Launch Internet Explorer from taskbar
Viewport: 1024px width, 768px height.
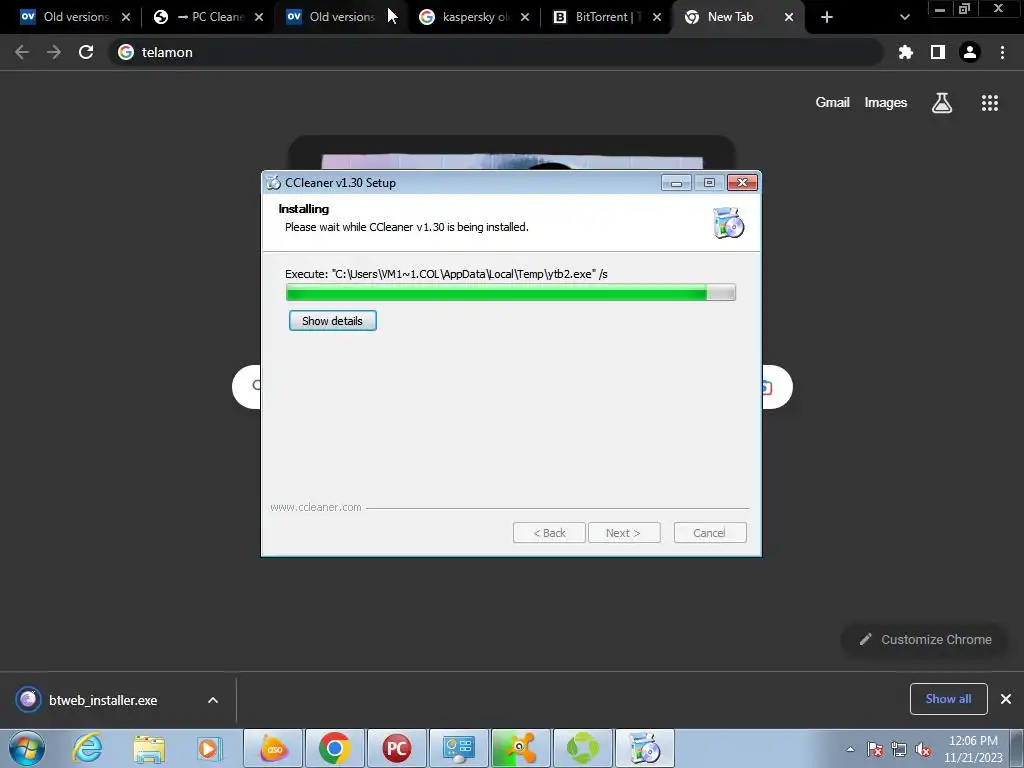[x=87, y=748]
